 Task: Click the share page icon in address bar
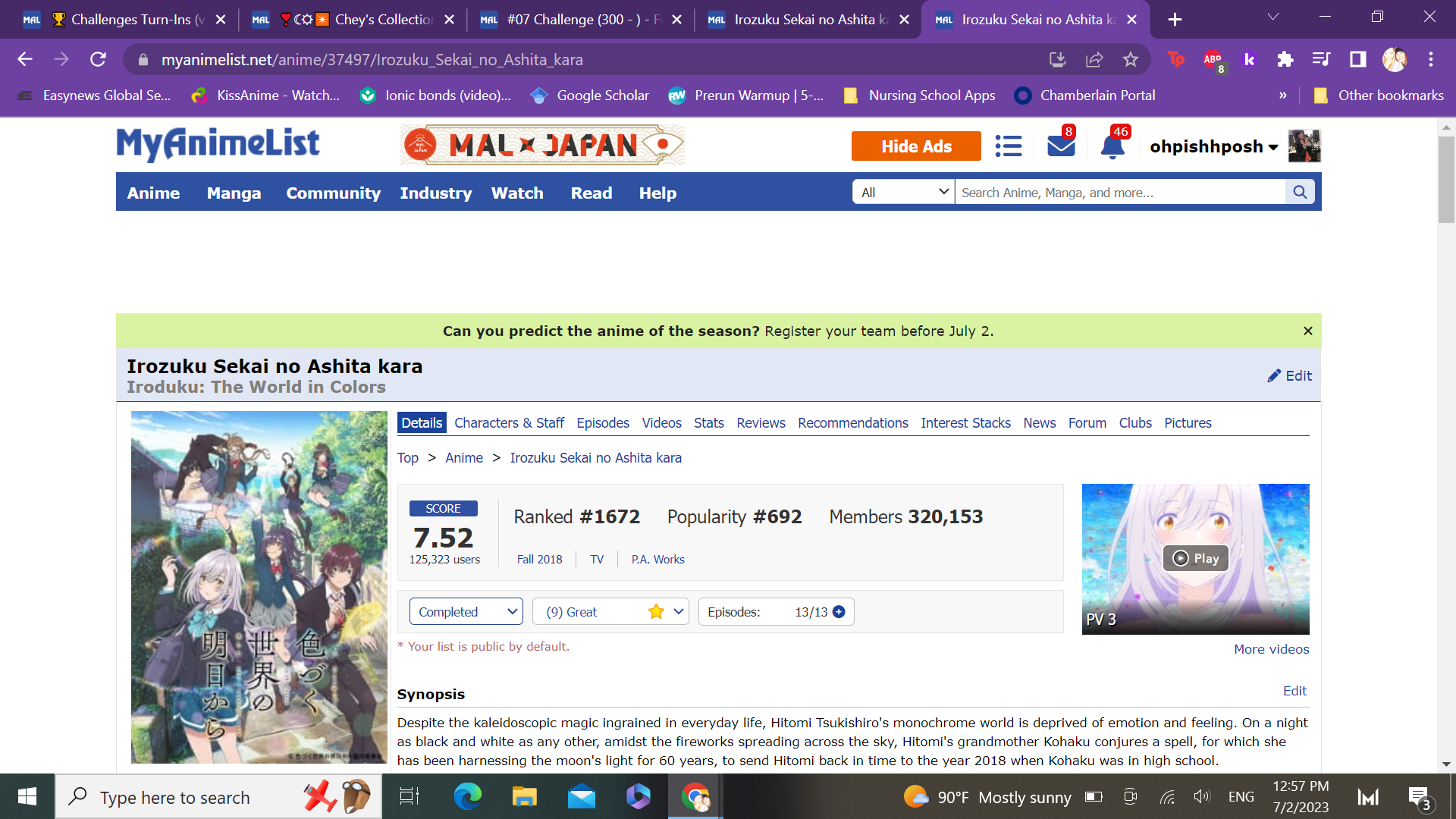(1094, 59)
